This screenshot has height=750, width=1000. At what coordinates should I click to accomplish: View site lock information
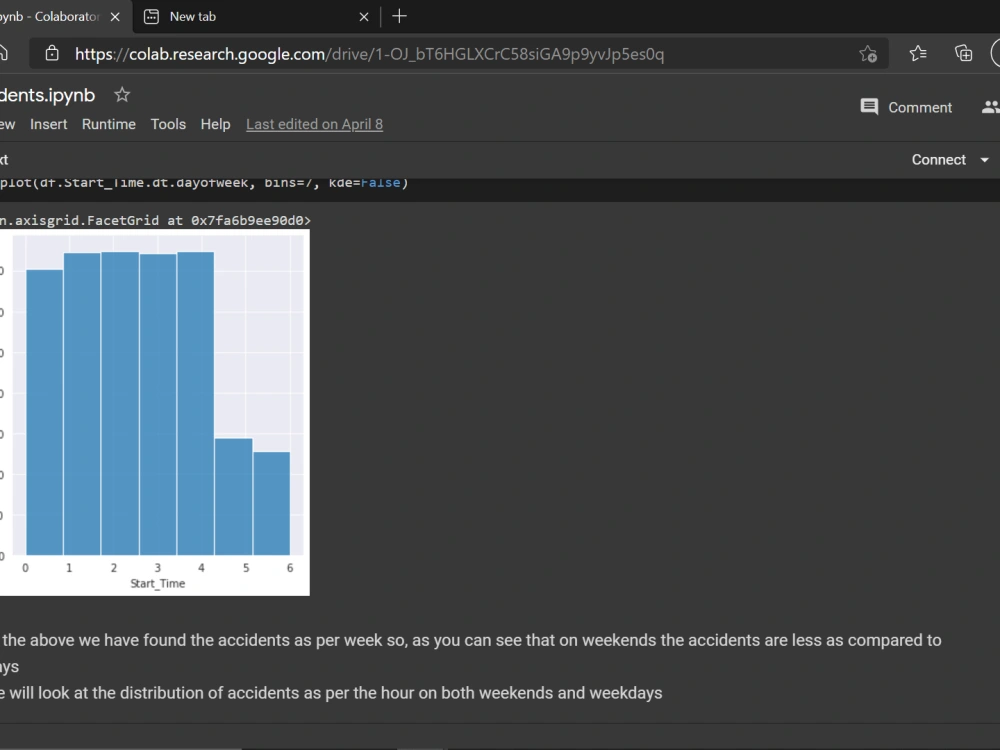click(x=52, y=54)
